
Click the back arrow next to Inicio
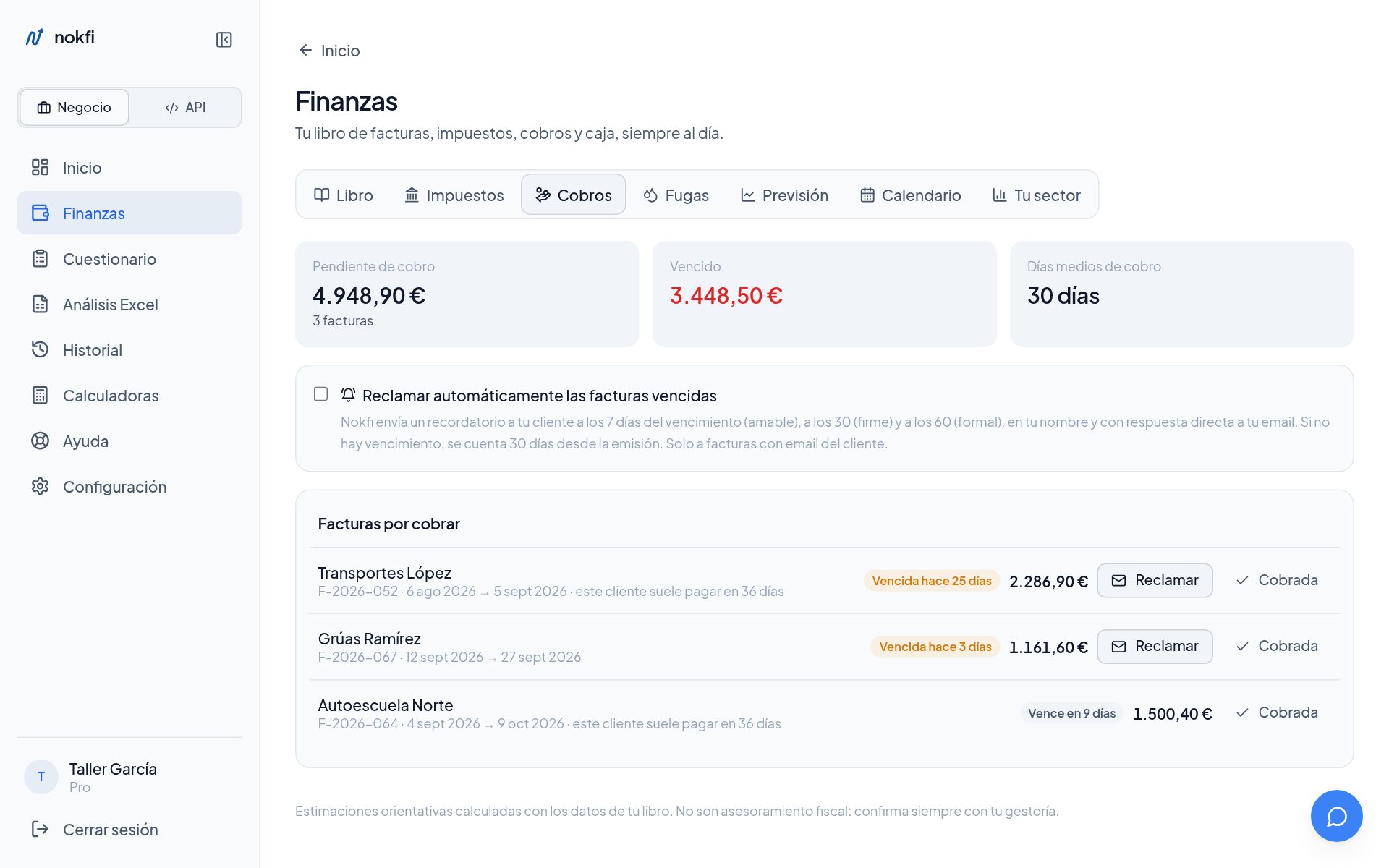305,50
